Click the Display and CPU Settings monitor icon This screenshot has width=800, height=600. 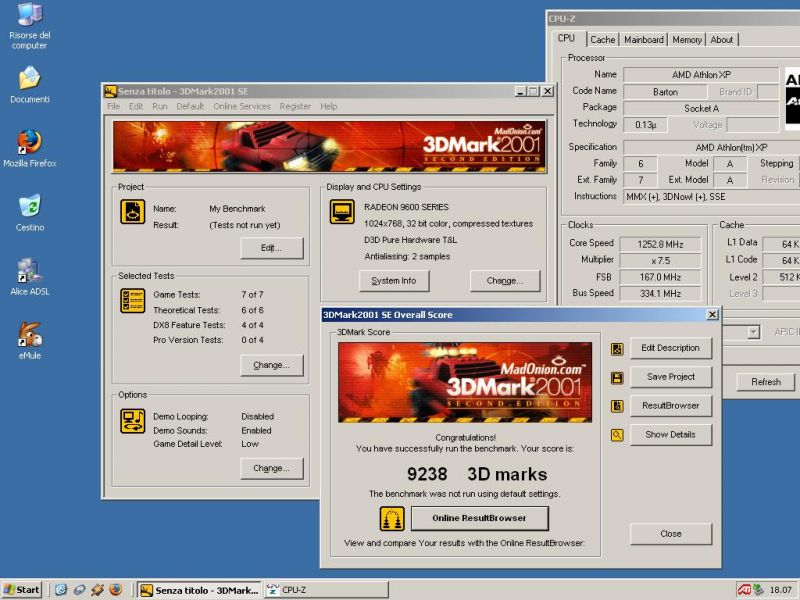click(342, 211)
